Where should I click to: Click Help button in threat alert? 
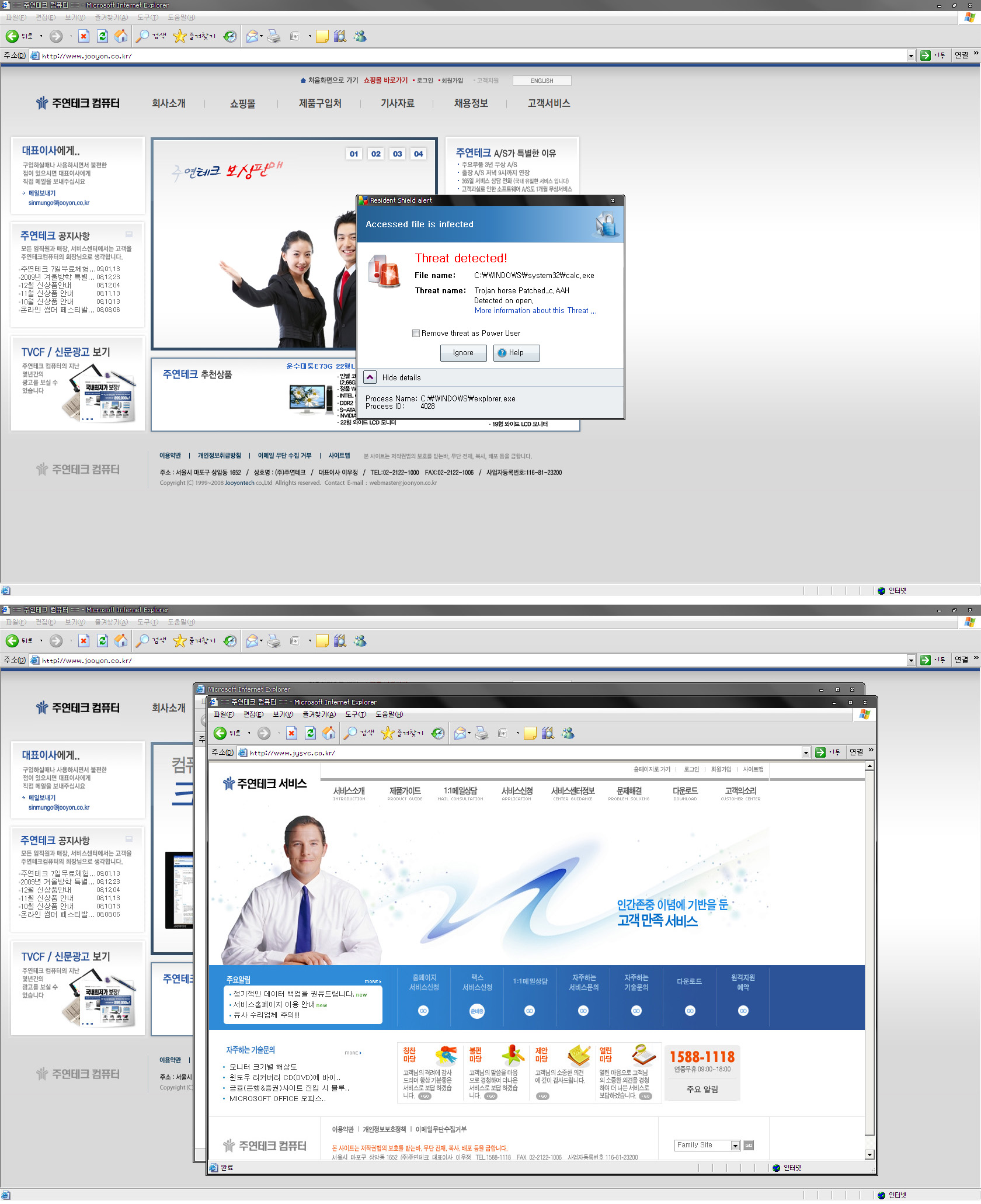pyautogui.click(x=516, y=353)
